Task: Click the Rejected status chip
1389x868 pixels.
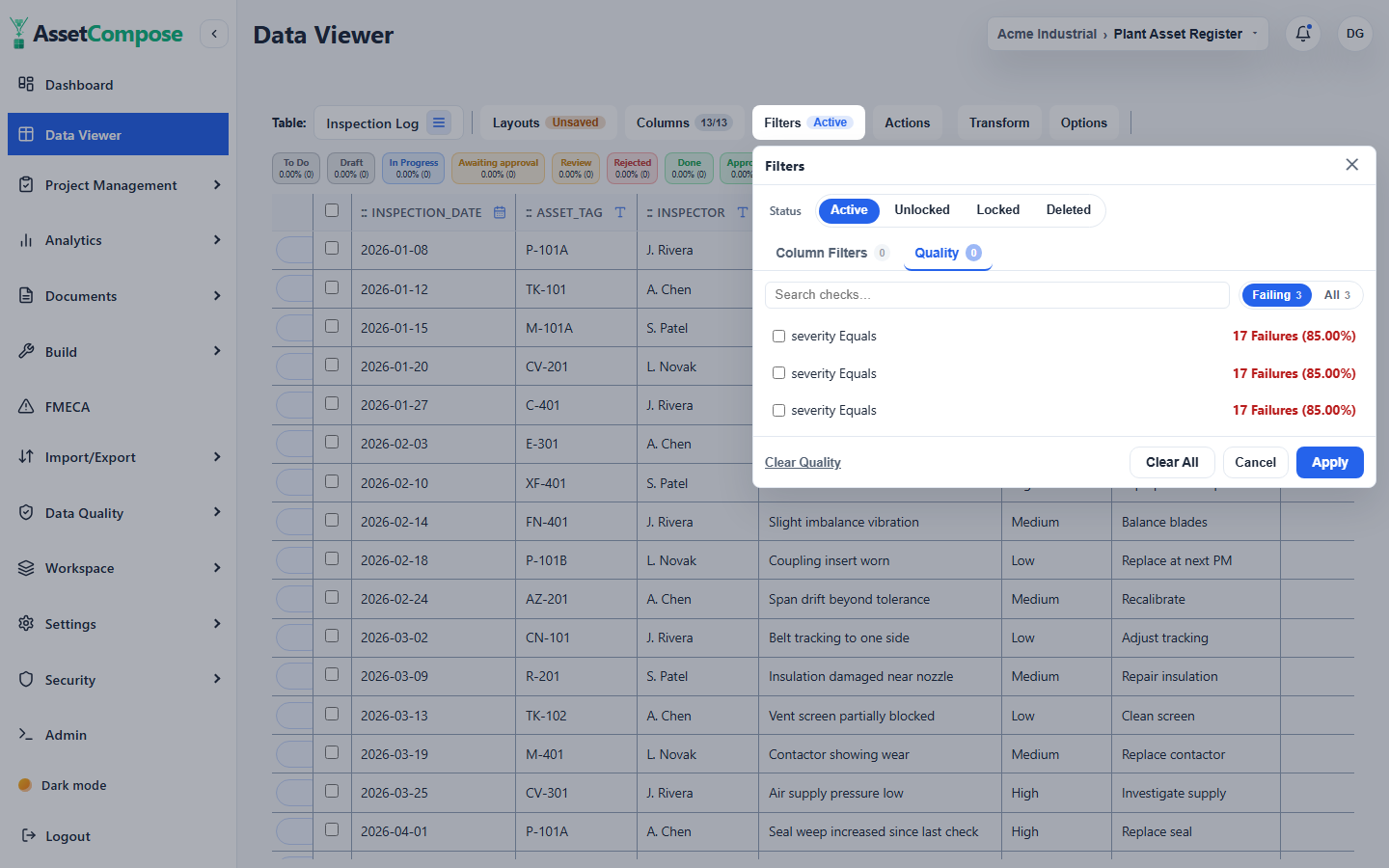Action: point(632,168)
